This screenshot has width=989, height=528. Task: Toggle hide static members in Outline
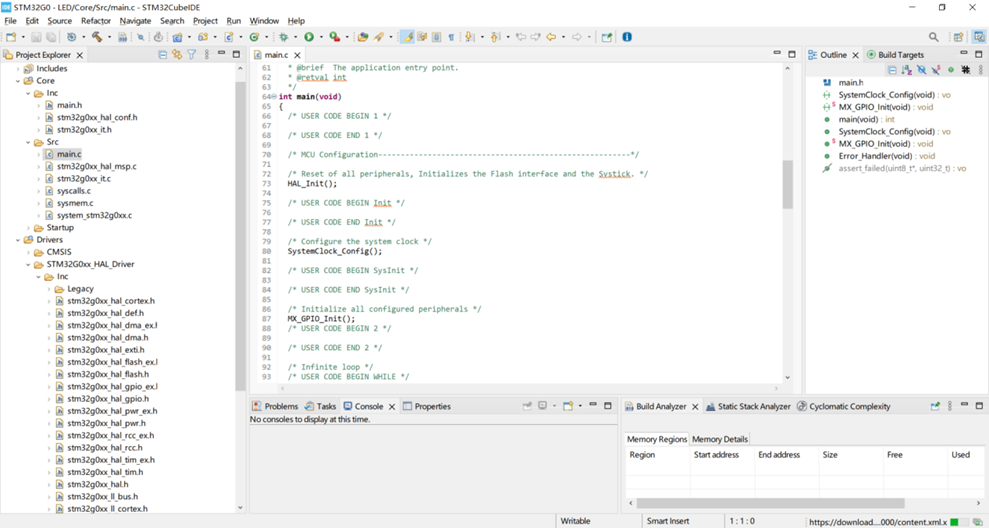936,70
